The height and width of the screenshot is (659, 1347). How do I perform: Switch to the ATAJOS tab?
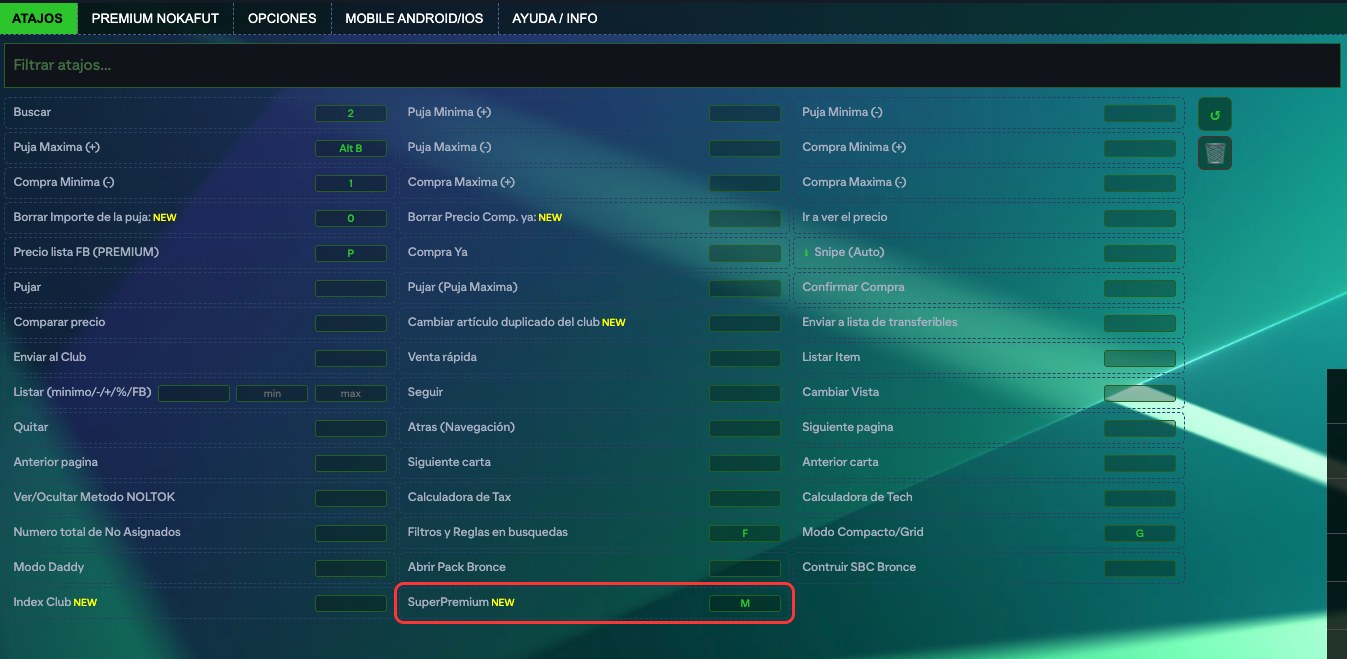[x=38, y=18]
